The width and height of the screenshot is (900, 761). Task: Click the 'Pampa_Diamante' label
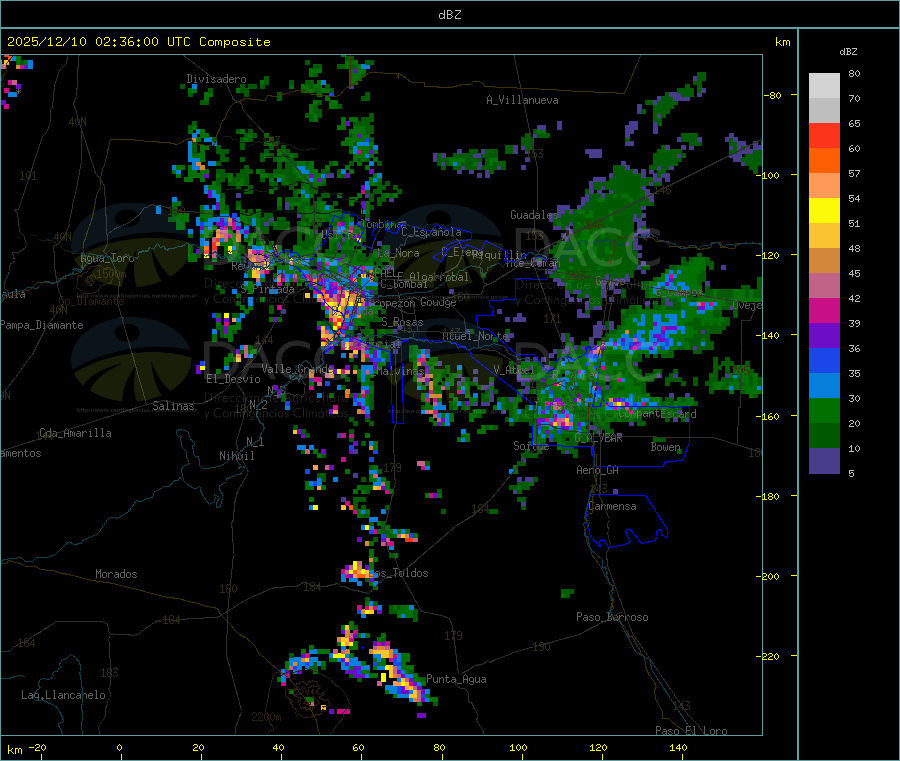pos(42,325)
